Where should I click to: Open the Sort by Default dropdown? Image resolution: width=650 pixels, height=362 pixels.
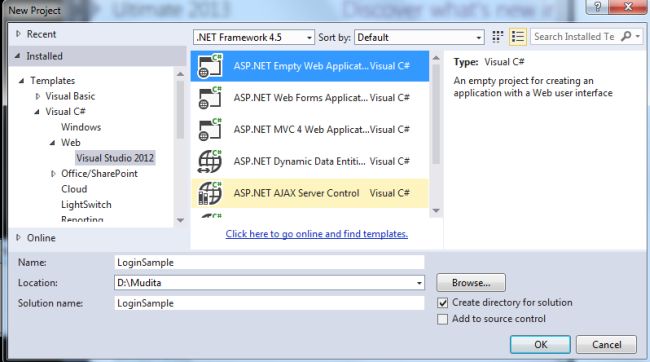419,37
